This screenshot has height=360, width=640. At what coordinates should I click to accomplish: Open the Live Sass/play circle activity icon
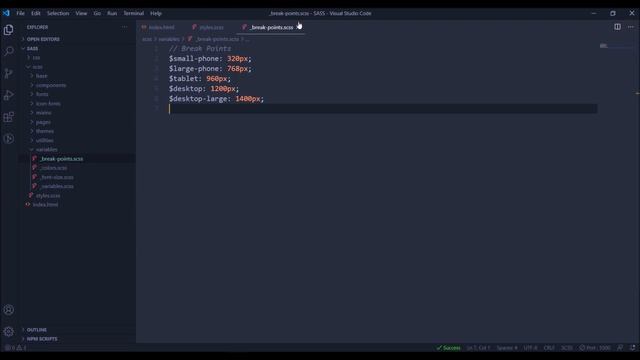[9, 139]
